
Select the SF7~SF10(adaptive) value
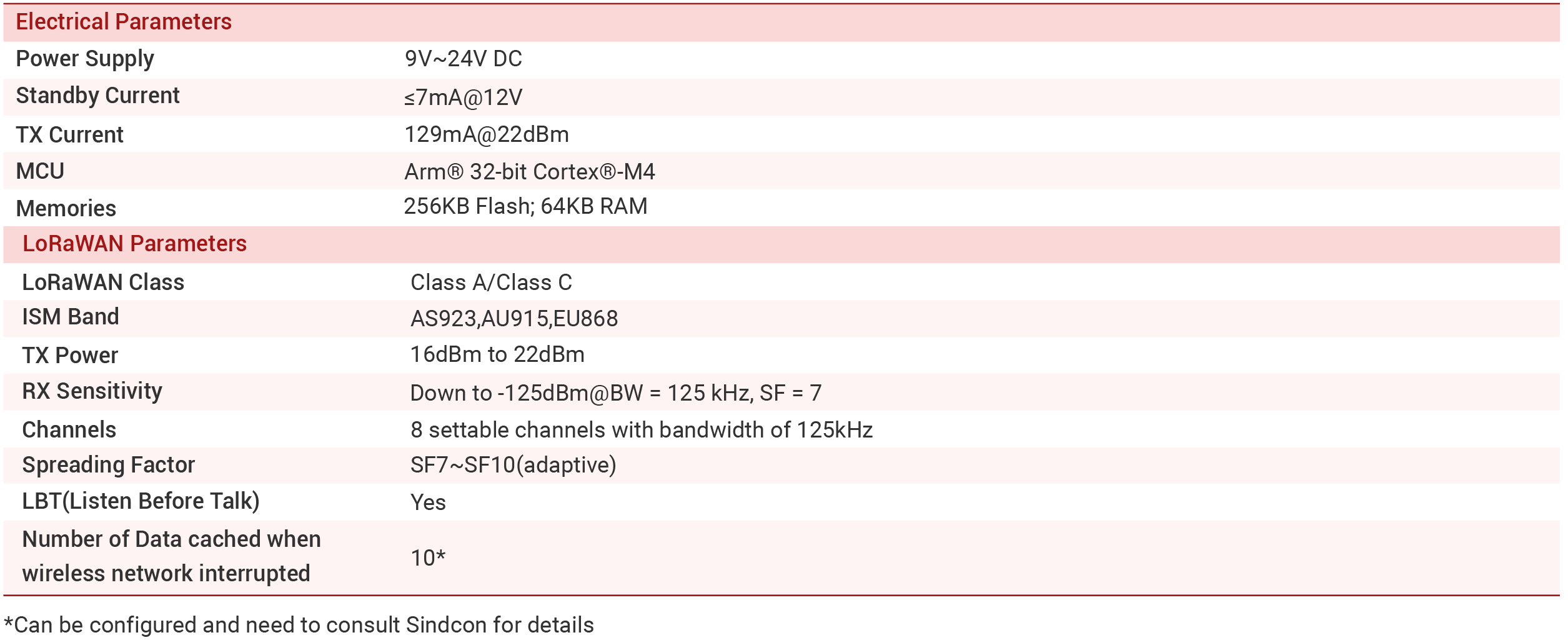pos(514,466)
